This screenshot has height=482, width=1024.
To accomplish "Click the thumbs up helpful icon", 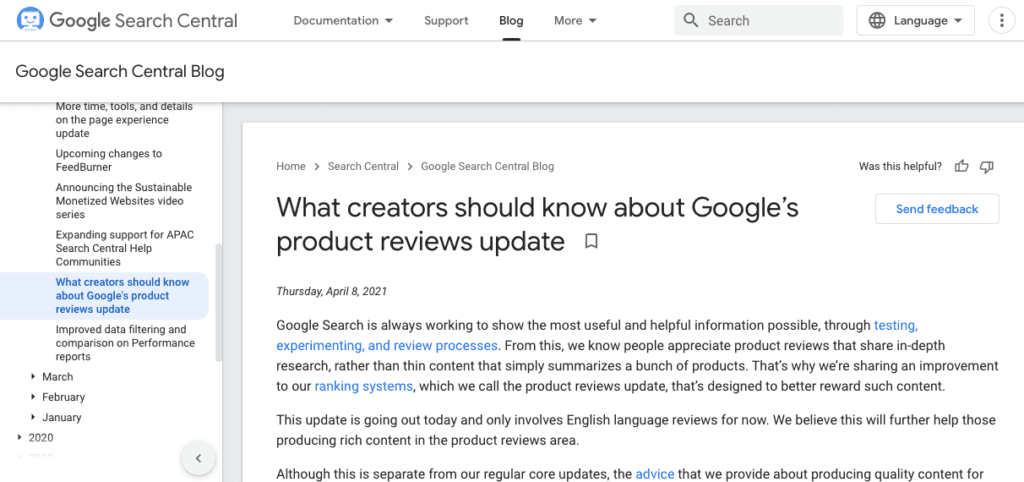I will click(x=961, y=167).
